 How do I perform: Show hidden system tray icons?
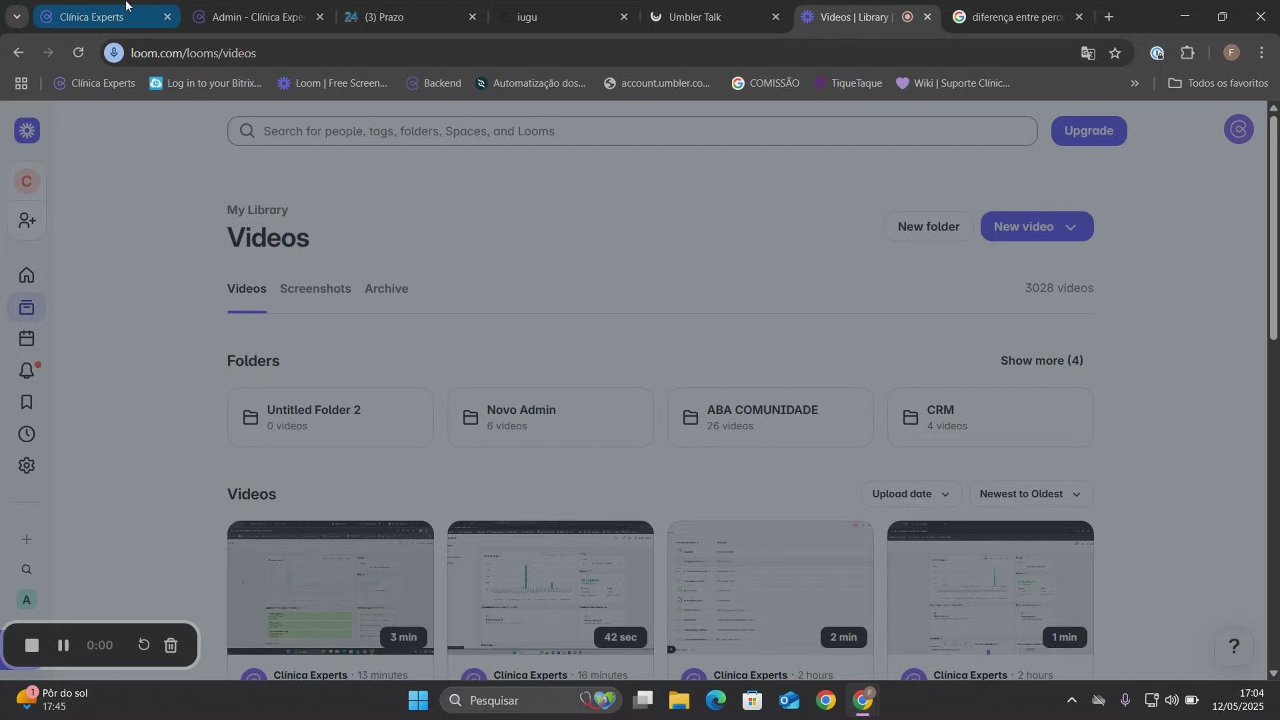click(x=1072, y=700)
